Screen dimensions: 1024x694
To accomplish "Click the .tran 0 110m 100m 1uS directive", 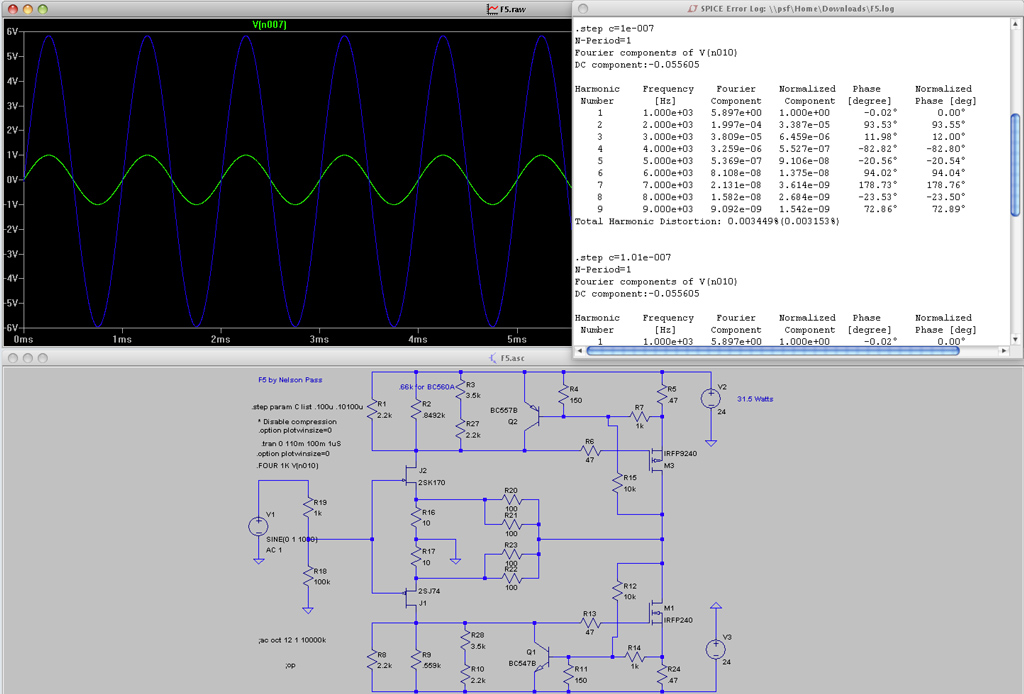I will pyautogui.click(x=300, y=443).
